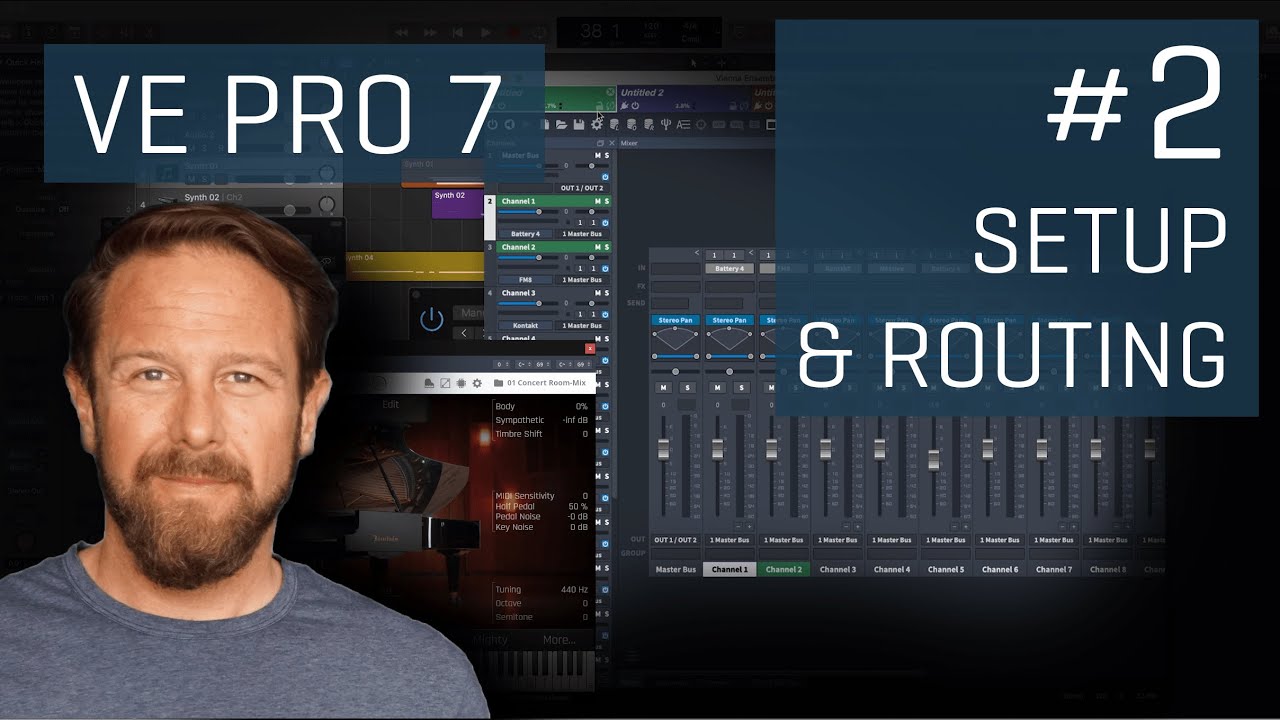
Task: Click Battery 4 input slot in mixer
Action: pyautogui.click(x=730, y=268)
